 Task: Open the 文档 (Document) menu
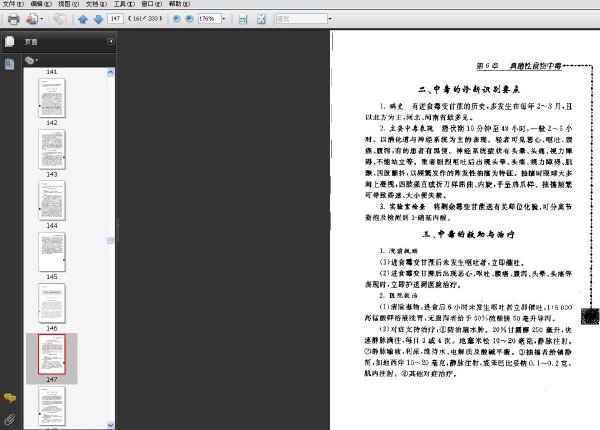coord(96,4)
